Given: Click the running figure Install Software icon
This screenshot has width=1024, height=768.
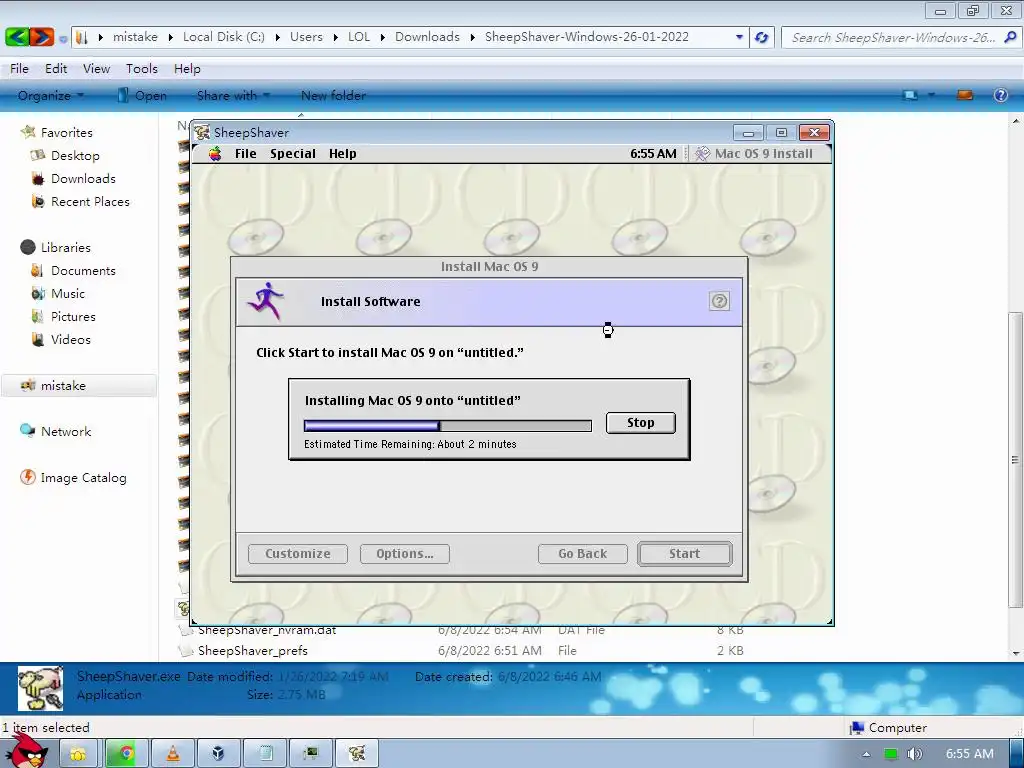Looking at the screenshot, I should pos(266,301).
